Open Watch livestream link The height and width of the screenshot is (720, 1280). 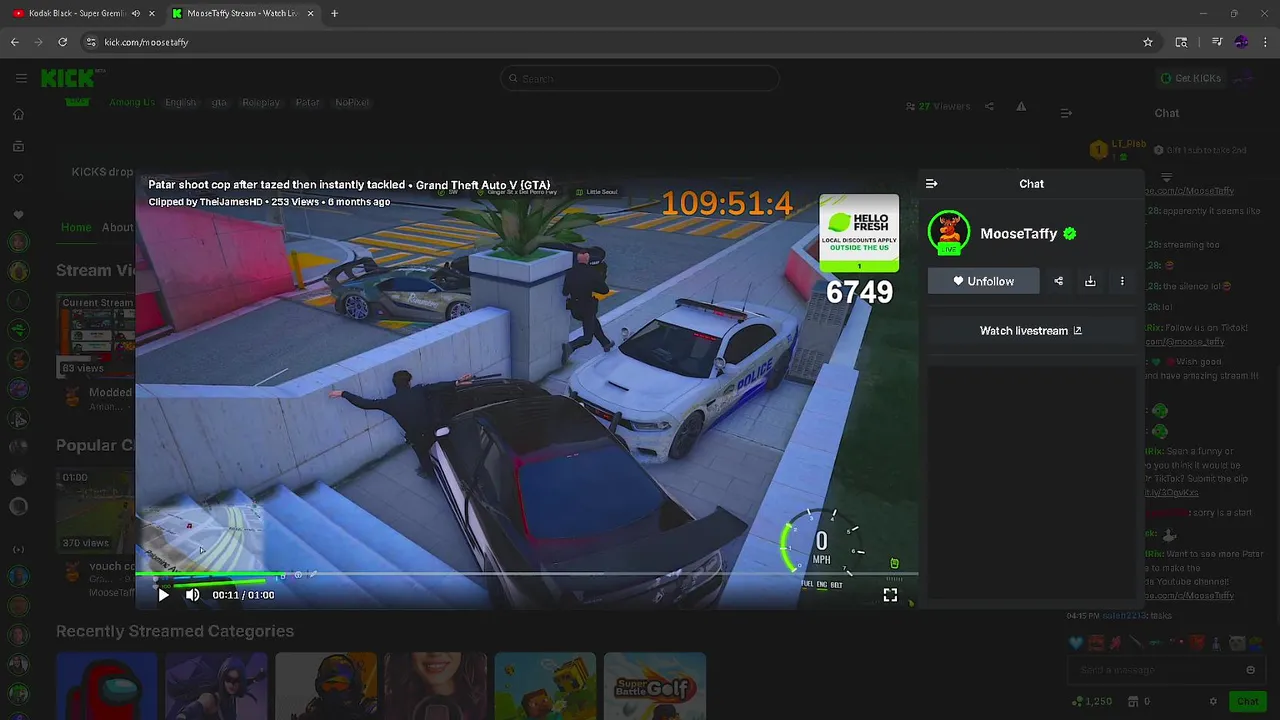pyautogui.click(x=1031, y=331)
